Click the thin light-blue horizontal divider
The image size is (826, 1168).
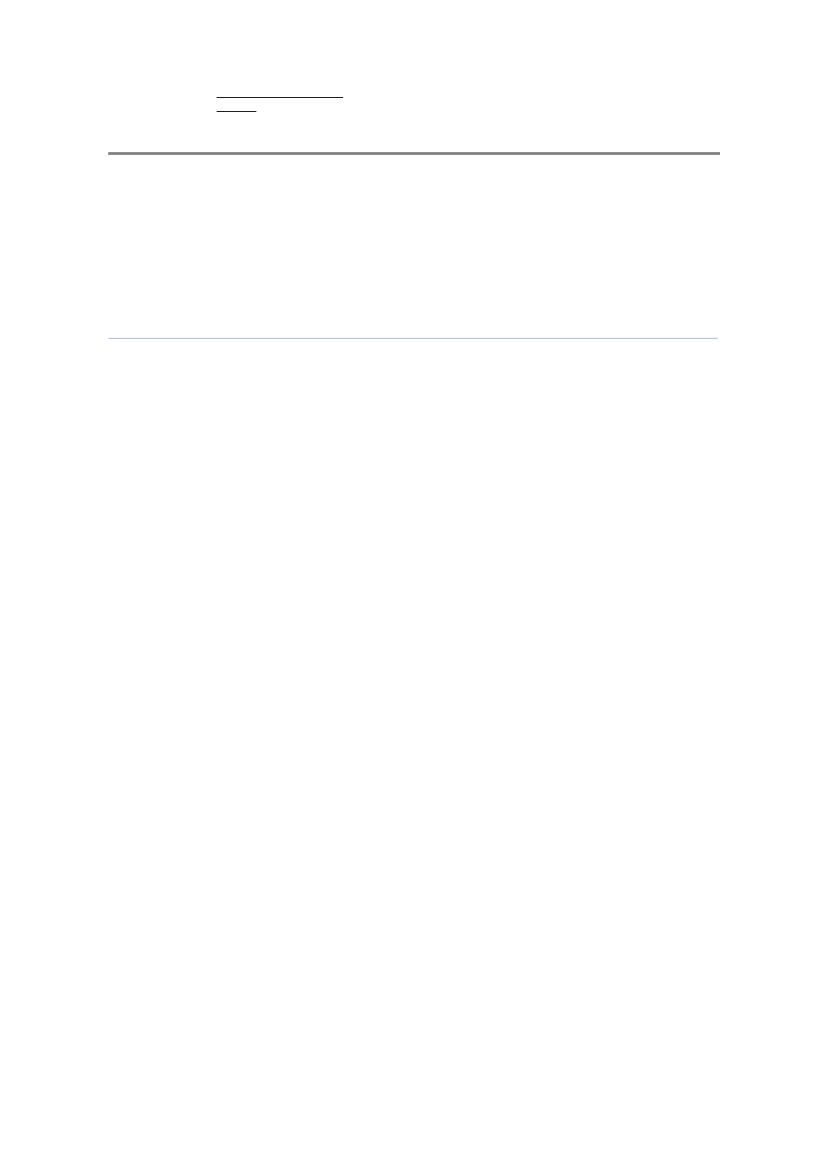click(x=413, y=338)
